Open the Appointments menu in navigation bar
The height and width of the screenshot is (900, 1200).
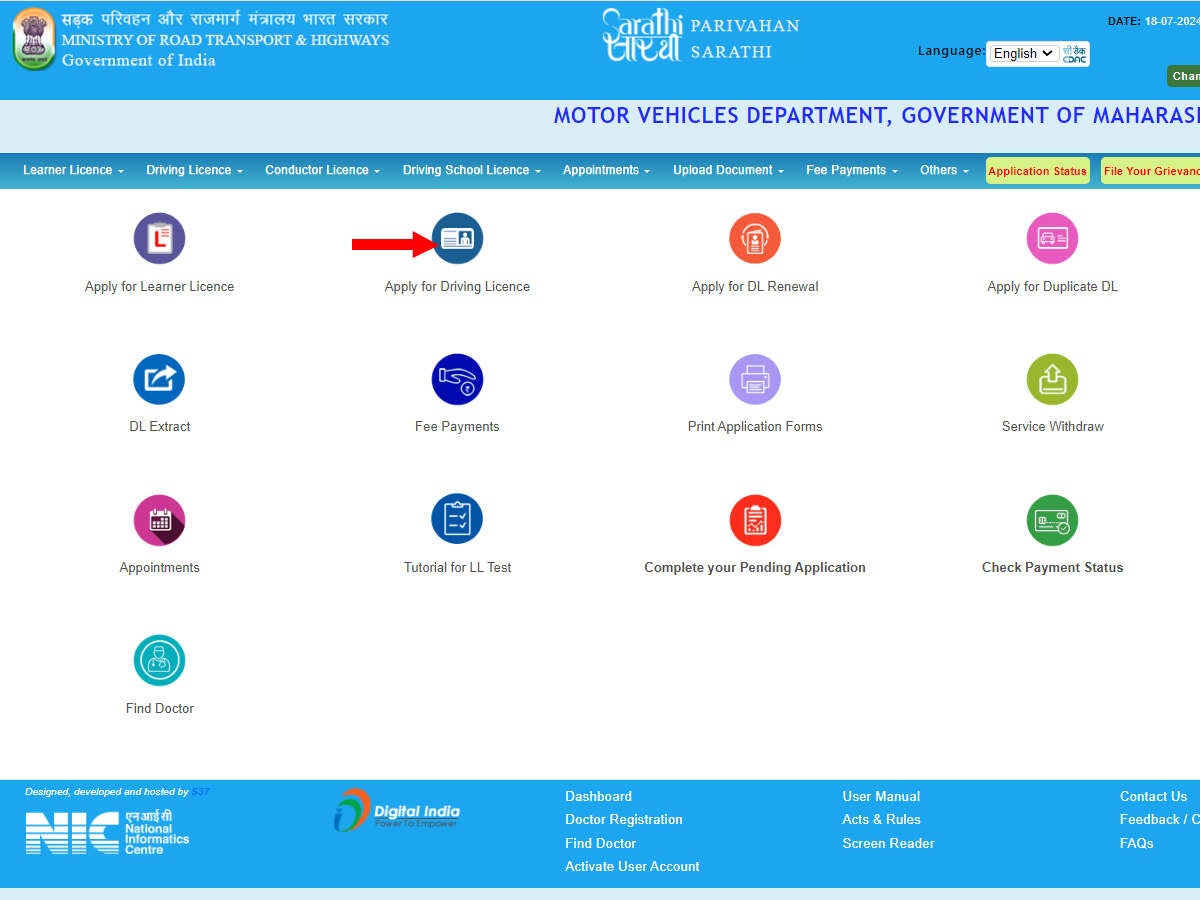[x=606, y=170]
